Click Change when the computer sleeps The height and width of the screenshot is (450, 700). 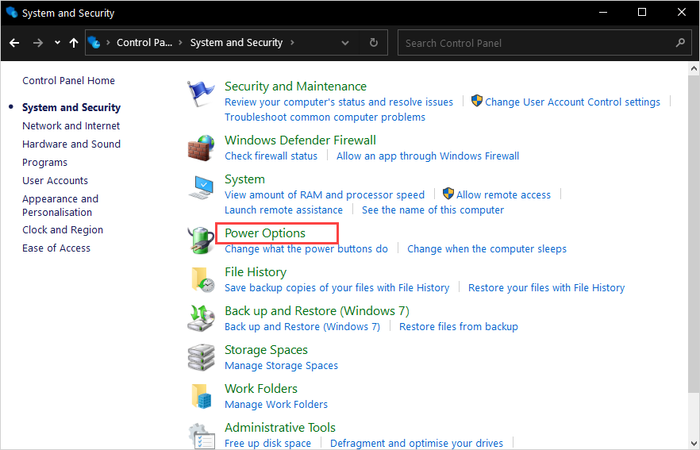(x=487, y=249)
